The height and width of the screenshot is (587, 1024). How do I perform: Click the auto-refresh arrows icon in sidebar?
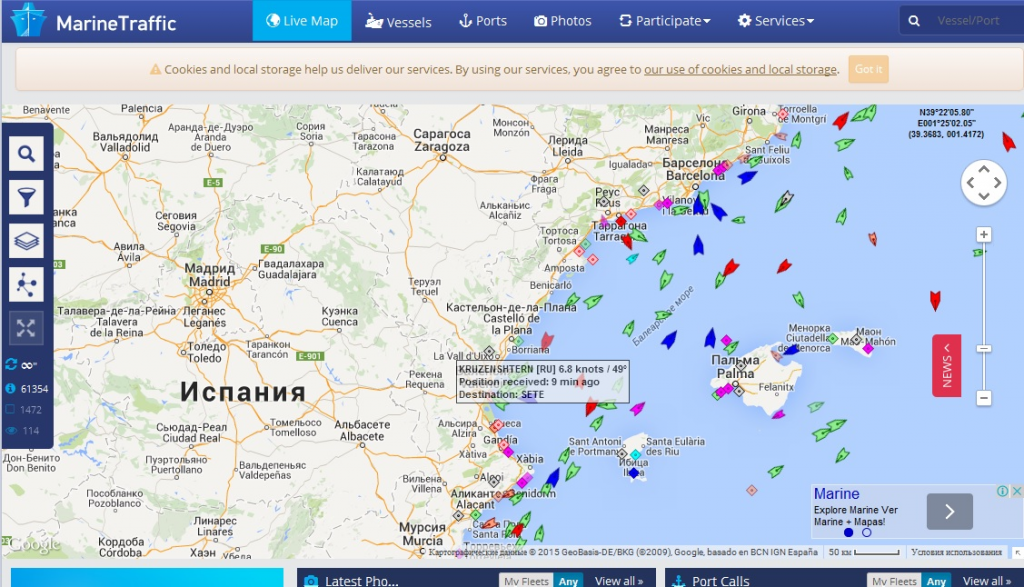coord(11,364)
